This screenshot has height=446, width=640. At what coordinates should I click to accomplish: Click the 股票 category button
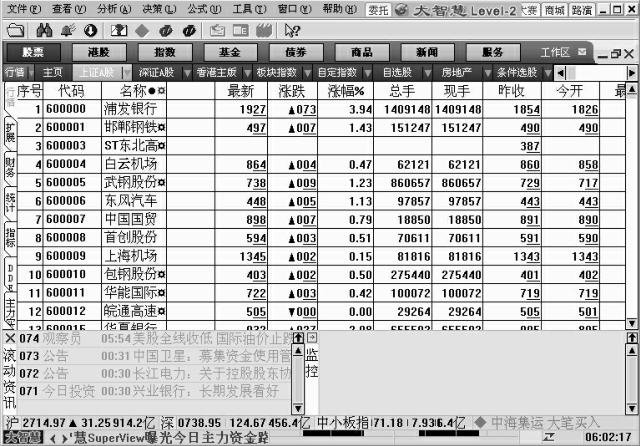[33, 52]
